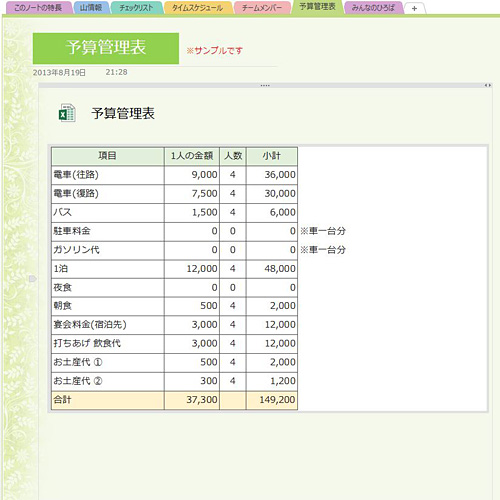Click the 予算管理表 embedded file label
500x500 pixels.
(x=123, y=113)
